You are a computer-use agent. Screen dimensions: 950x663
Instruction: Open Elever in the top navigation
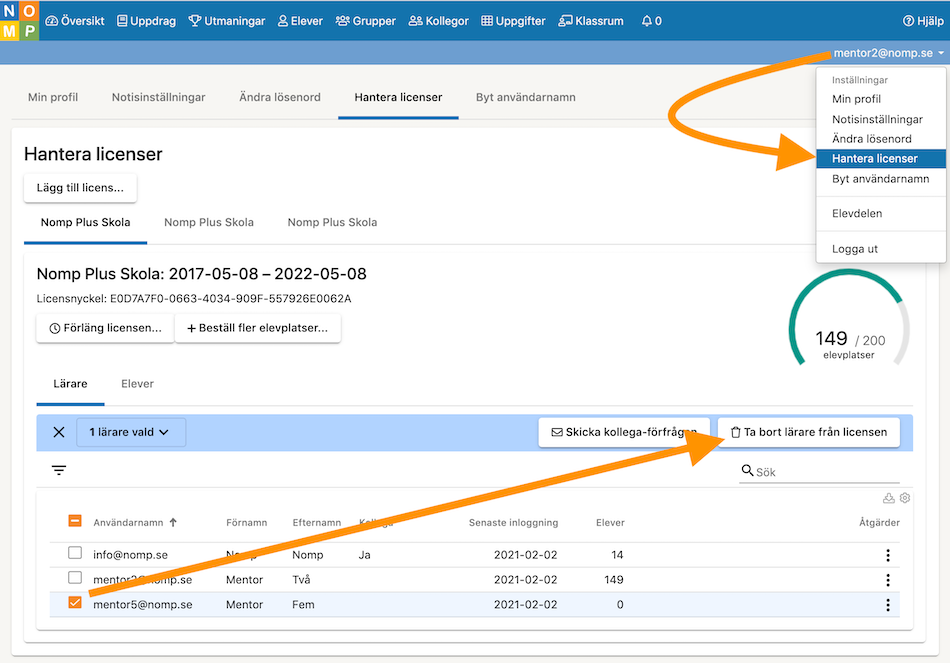tap(300, 21)
